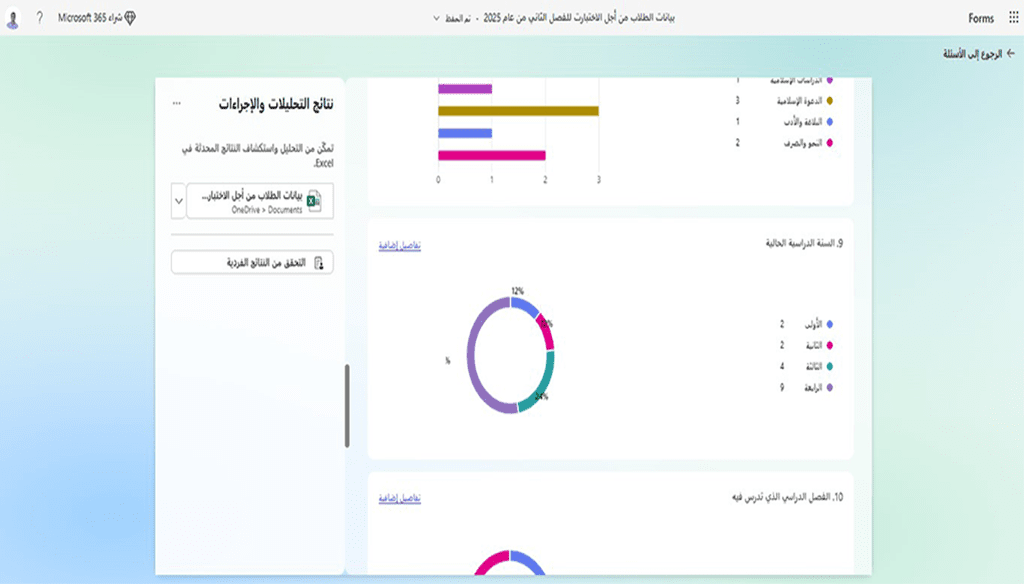Click the النحو والصرف legend label
The width and height of the screenshot is (1024, 584).
click(x=803, y=143)
